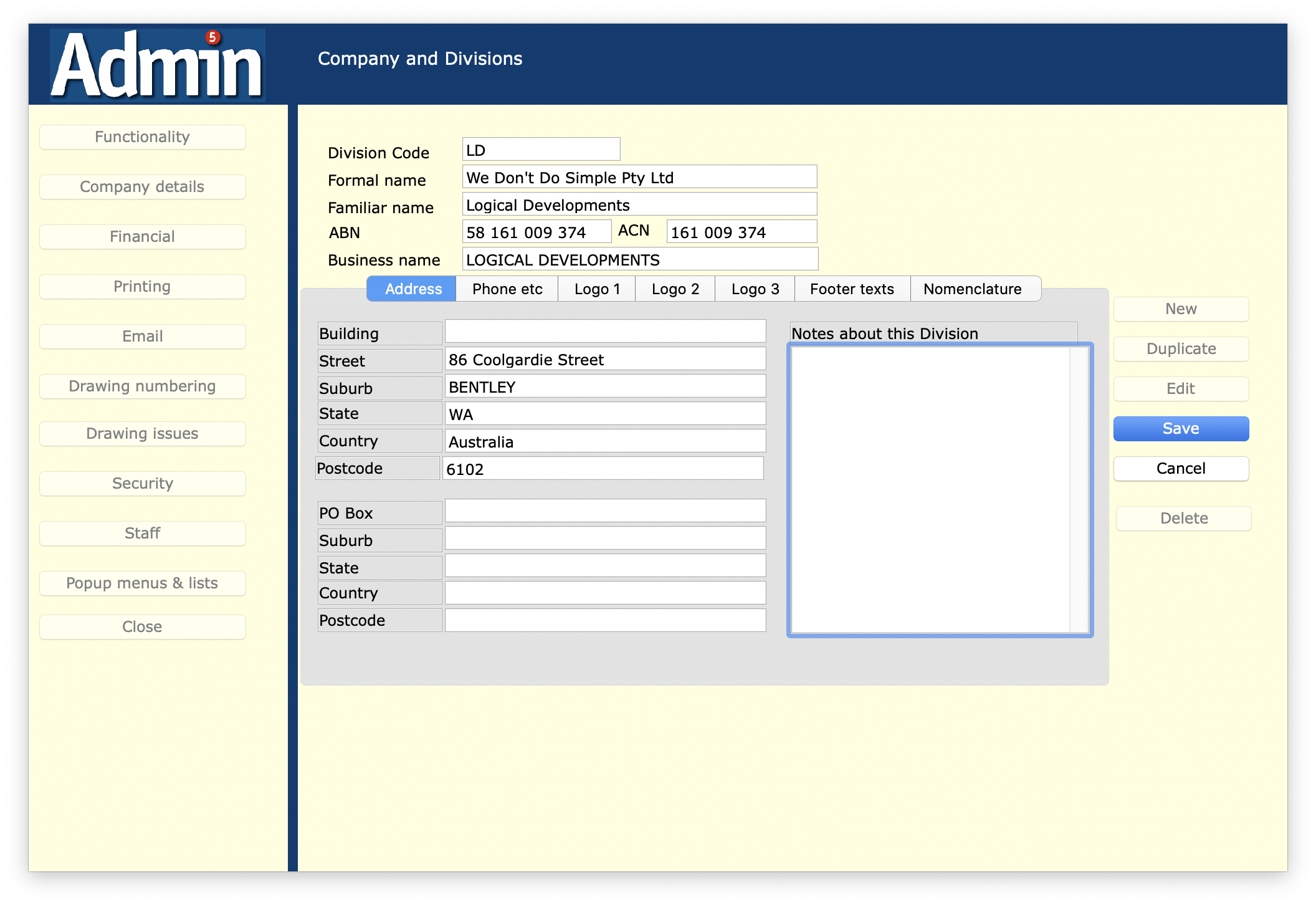Switch to the Phone etc tab
The height and width of the screenshot is (905, 1316).
(x=507, y=289)
